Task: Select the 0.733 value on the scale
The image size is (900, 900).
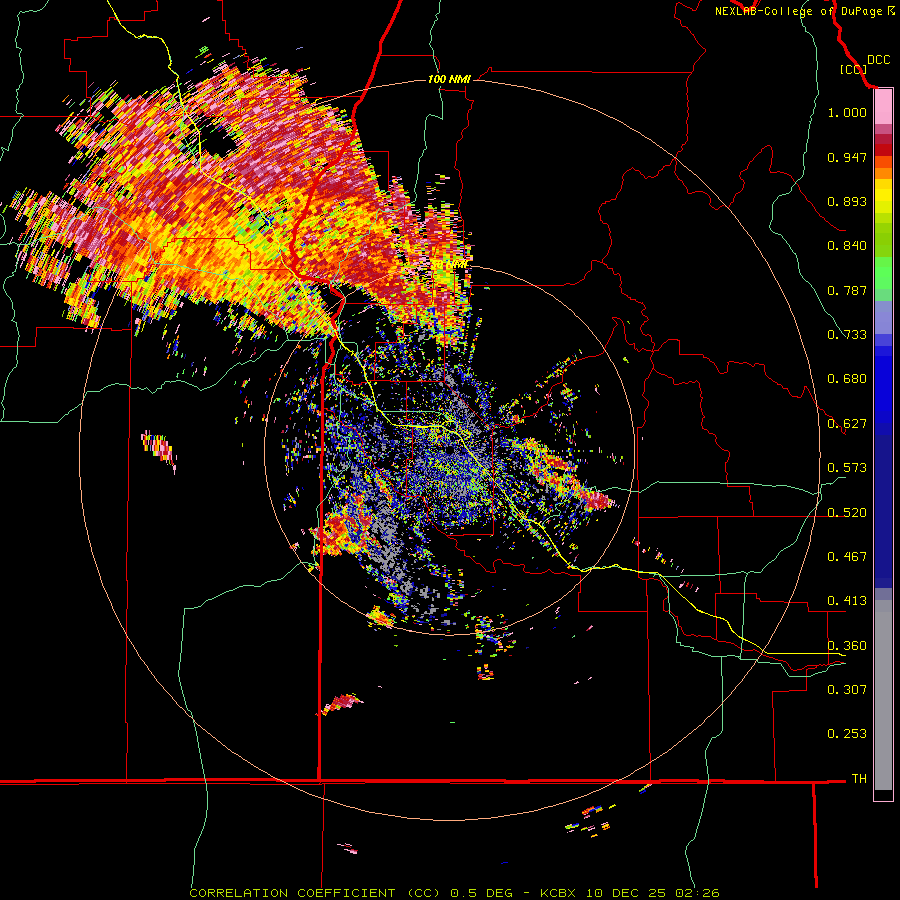Action: click(847, 335)
